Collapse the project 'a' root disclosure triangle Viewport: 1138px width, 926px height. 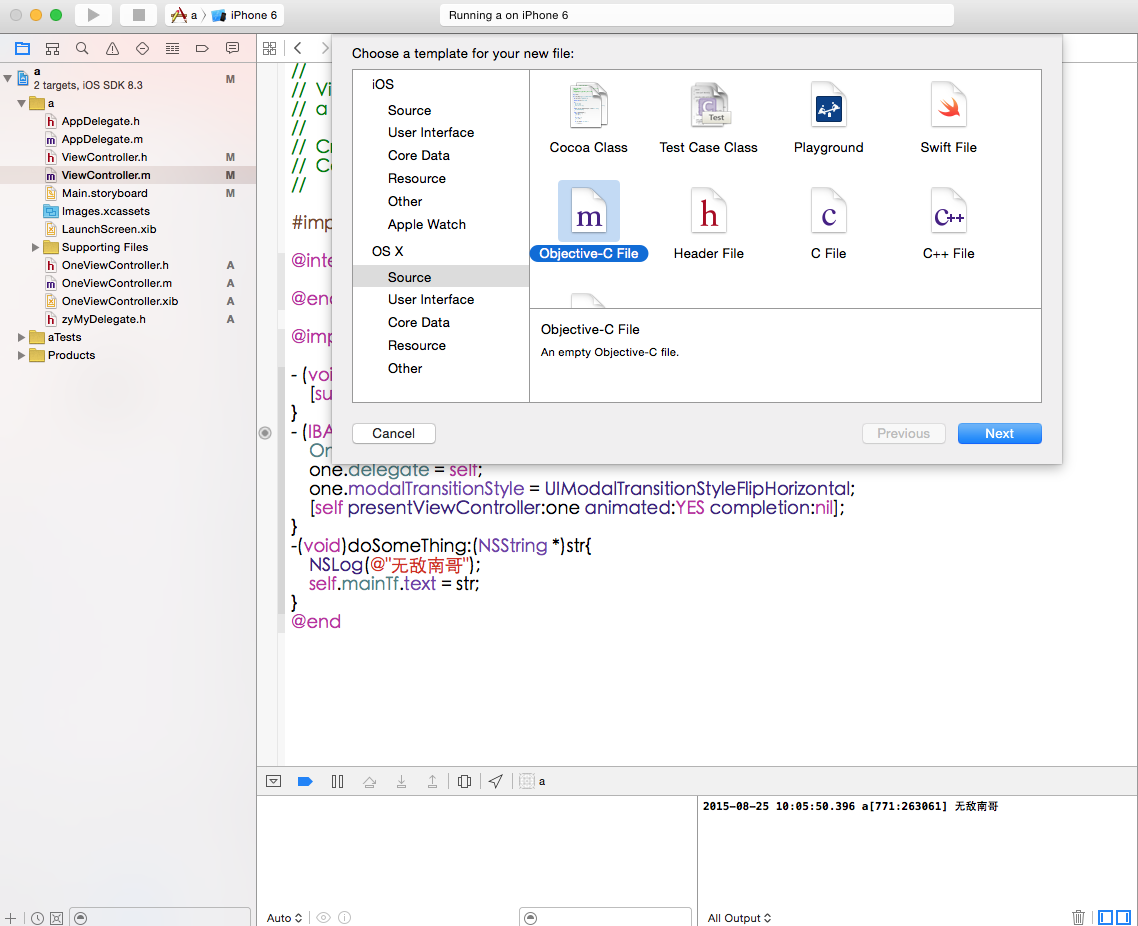tap(8, 78)
